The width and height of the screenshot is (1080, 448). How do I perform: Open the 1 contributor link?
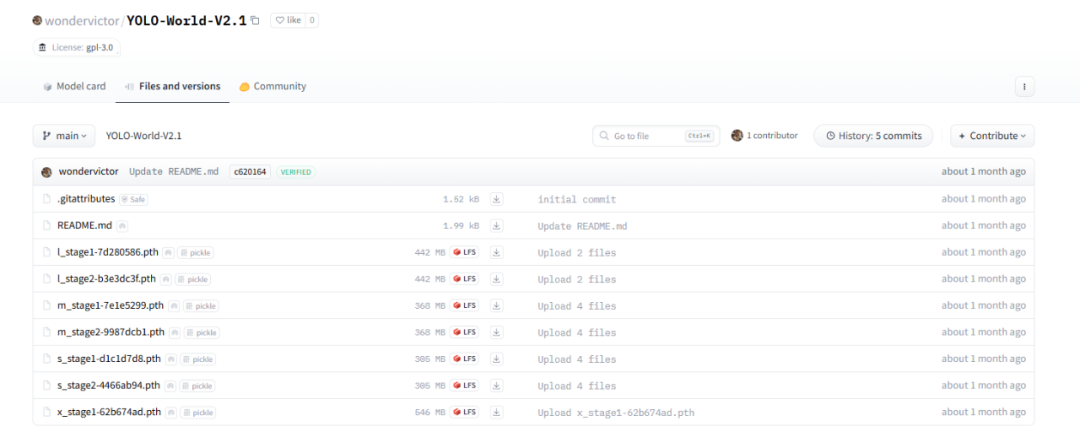tap(765, 136)
